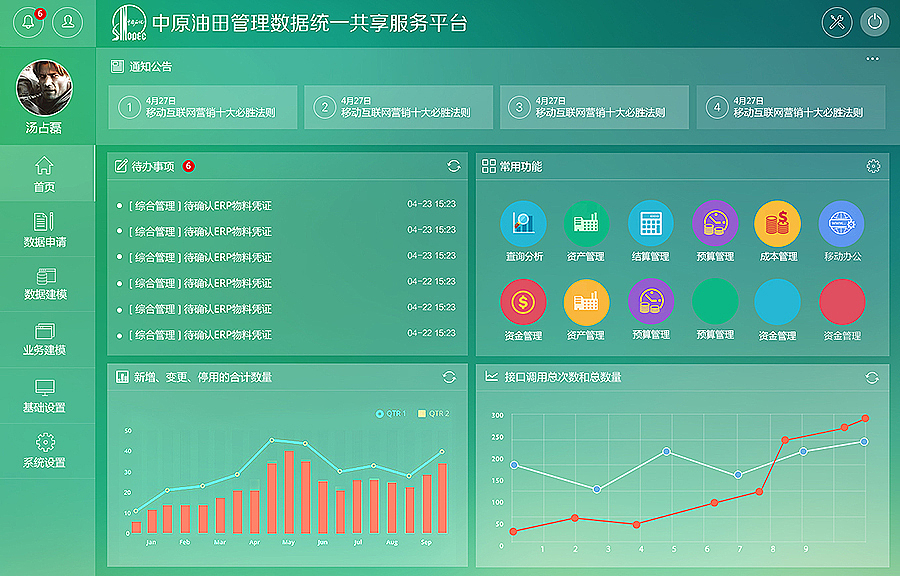Toggle the QTR 1 legend series
Viewport: 900px width, 576px height.
coord(391,413)
